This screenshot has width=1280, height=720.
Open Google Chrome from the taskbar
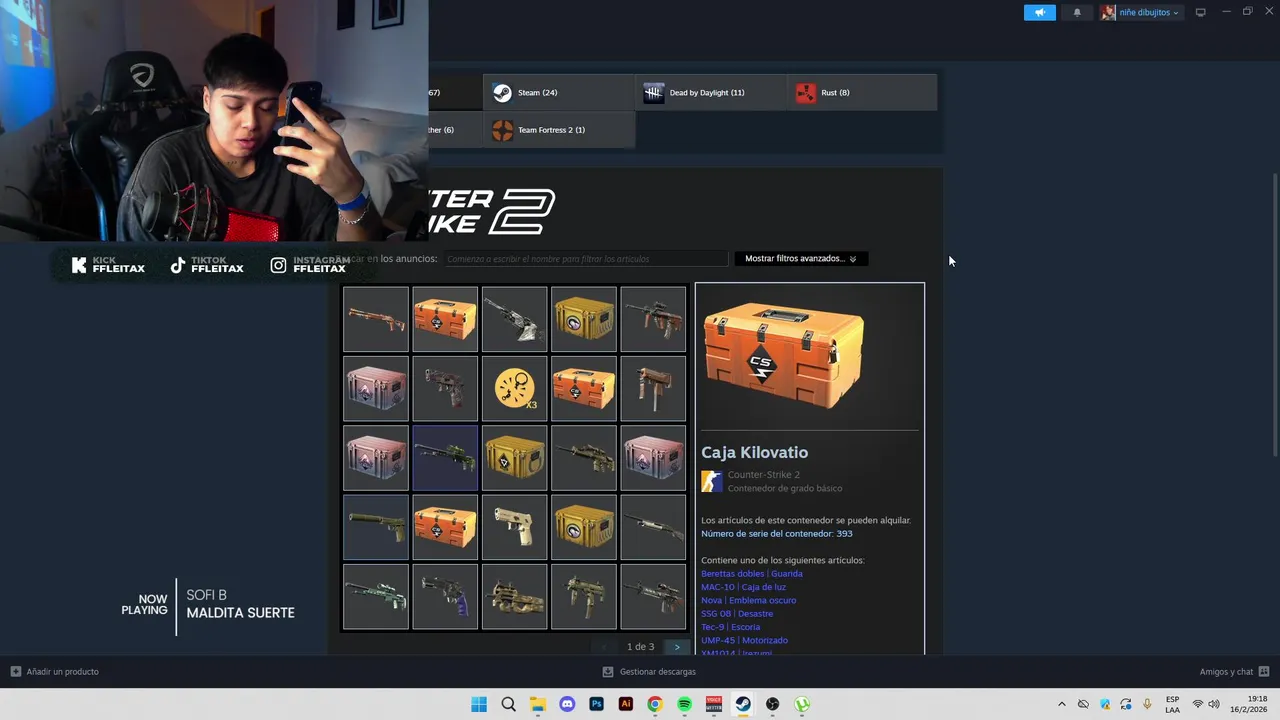[x=655, y=704]
